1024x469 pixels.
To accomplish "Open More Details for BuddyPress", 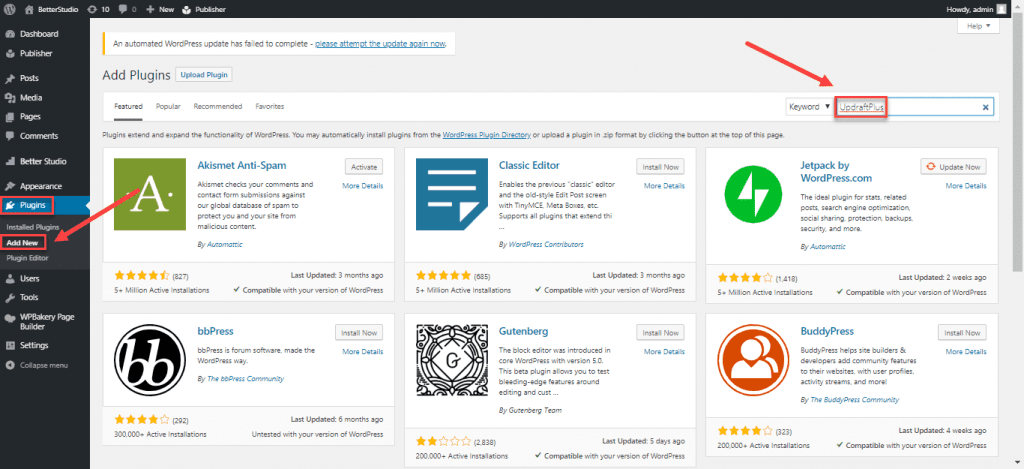I will coord(966,351).
